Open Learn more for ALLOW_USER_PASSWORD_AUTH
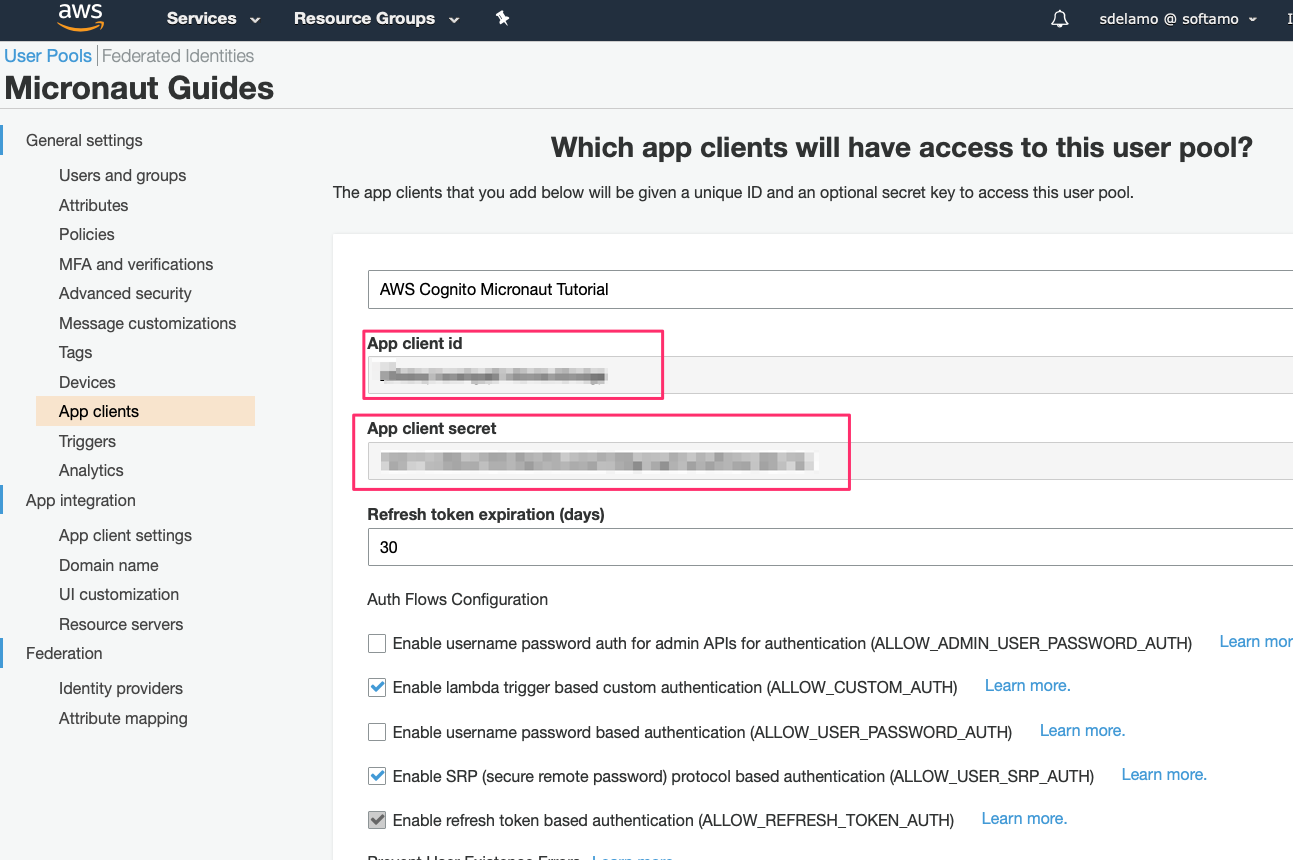The width and height of the screenshot is (1293, 860). pyautogui.click(x=1082, y=731)
